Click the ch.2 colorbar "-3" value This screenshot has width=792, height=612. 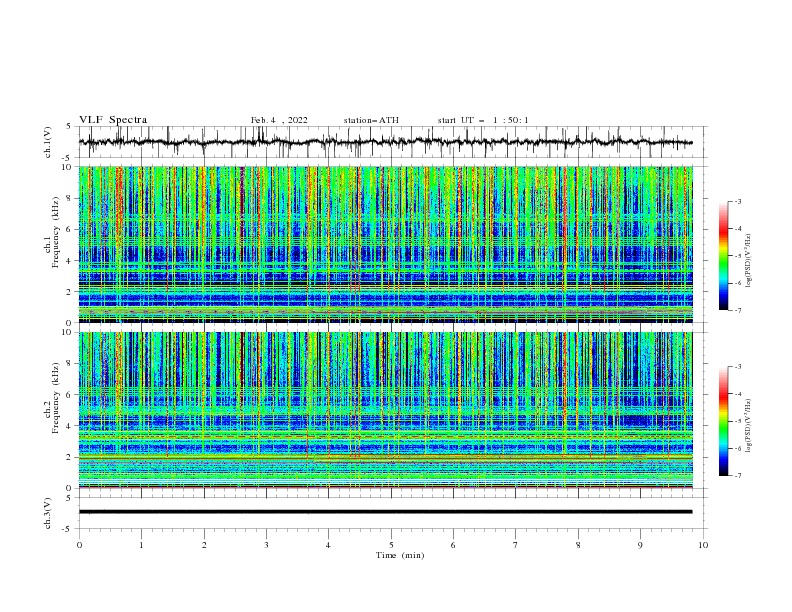[x=738, y=367]
